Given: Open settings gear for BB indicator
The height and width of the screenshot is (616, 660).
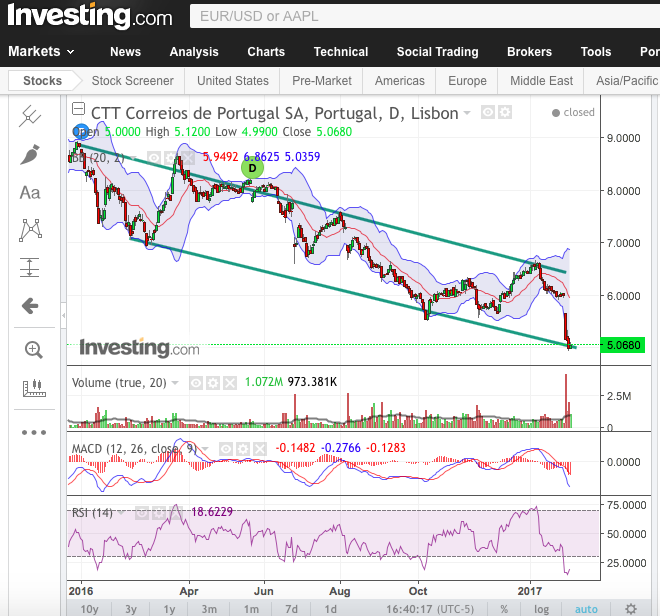Looking at the screenshot, I should 171,158.
